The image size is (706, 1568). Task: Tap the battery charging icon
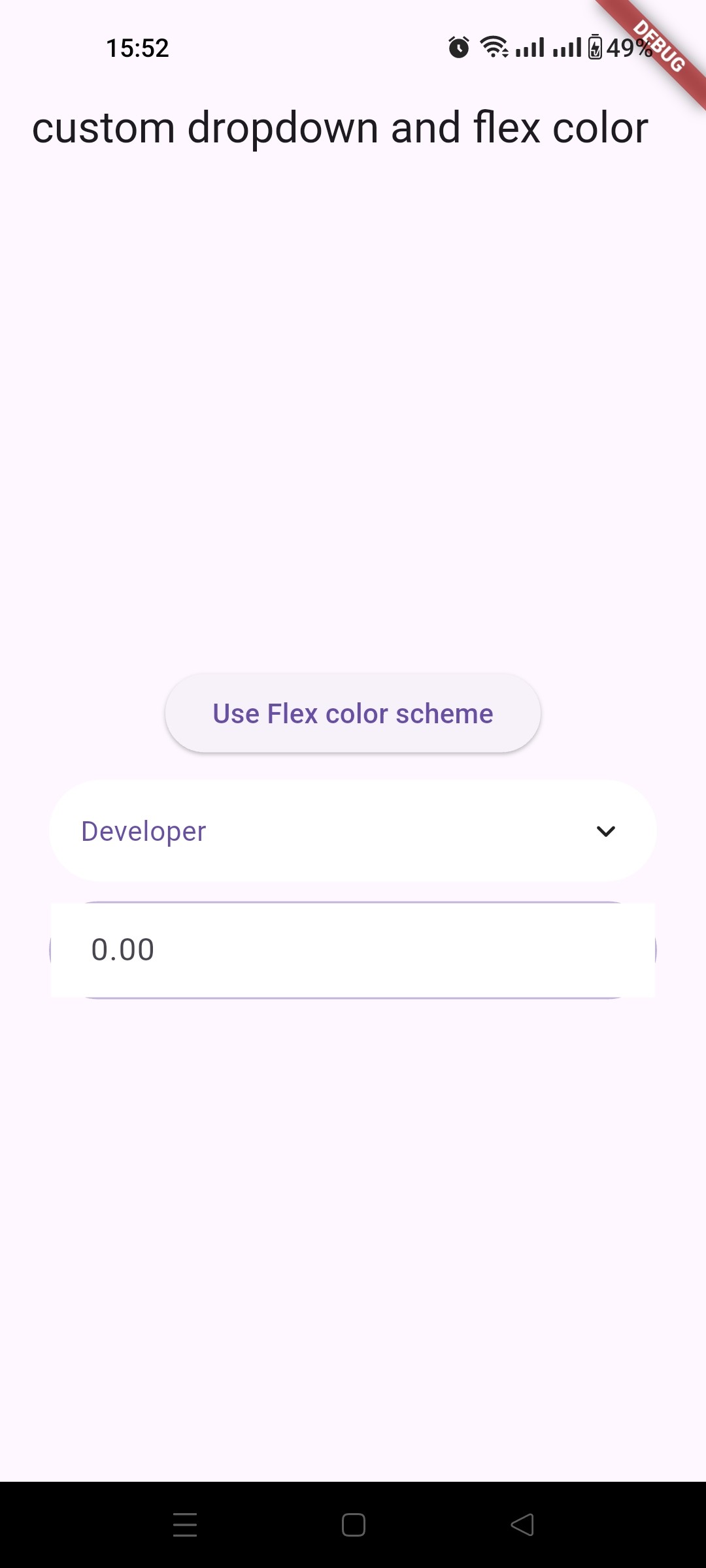(595, 47)
